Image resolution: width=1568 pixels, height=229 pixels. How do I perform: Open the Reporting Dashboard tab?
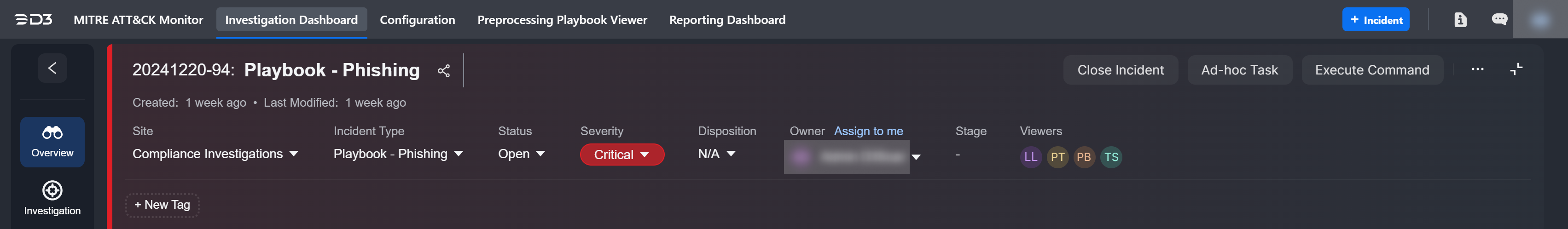[727, 20]
